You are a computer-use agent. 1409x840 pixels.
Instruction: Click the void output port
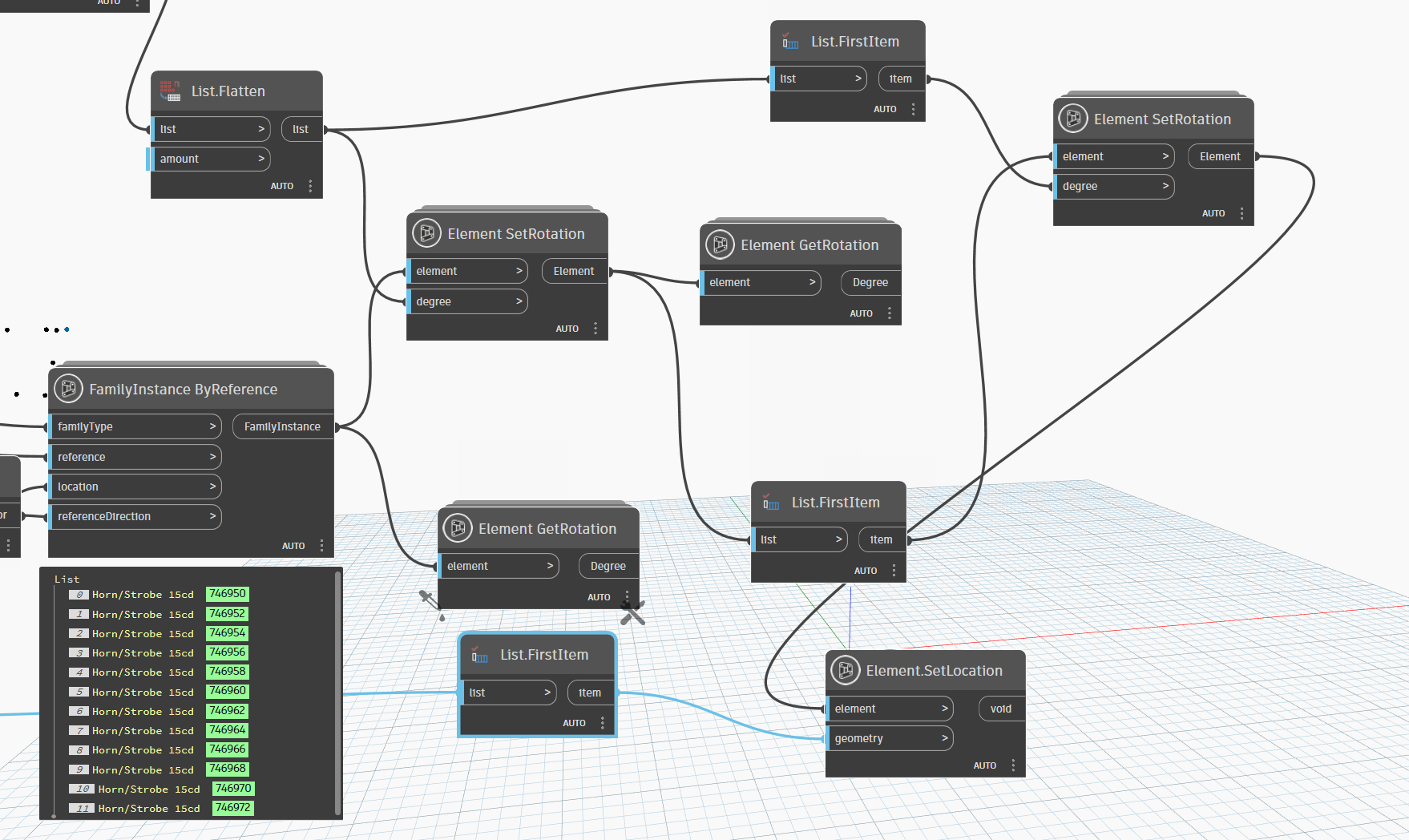1002,709
